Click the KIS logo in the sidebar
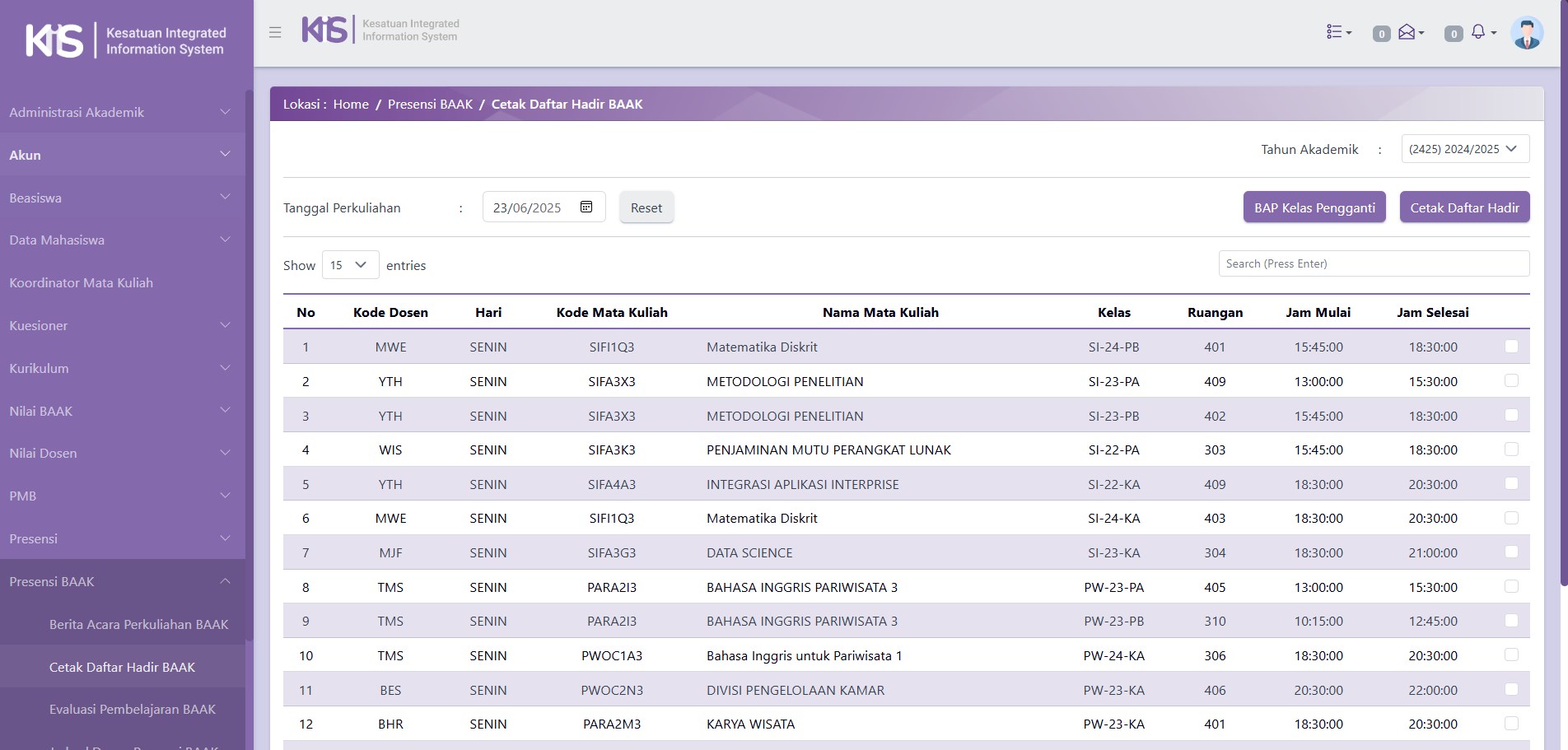 (54, 40)
